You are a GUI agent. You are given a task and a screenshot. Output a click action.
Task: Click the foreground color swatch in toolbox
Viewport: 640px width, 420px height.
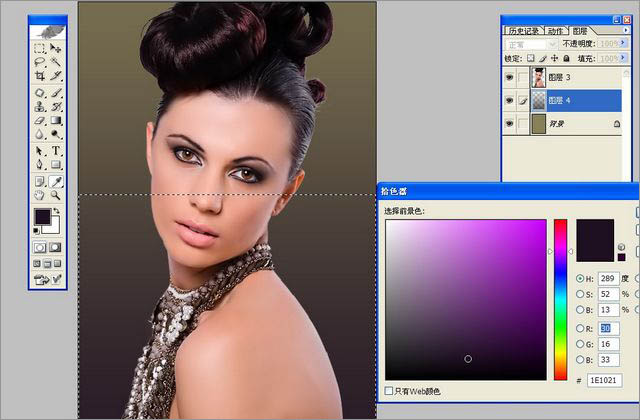(43, 217)
